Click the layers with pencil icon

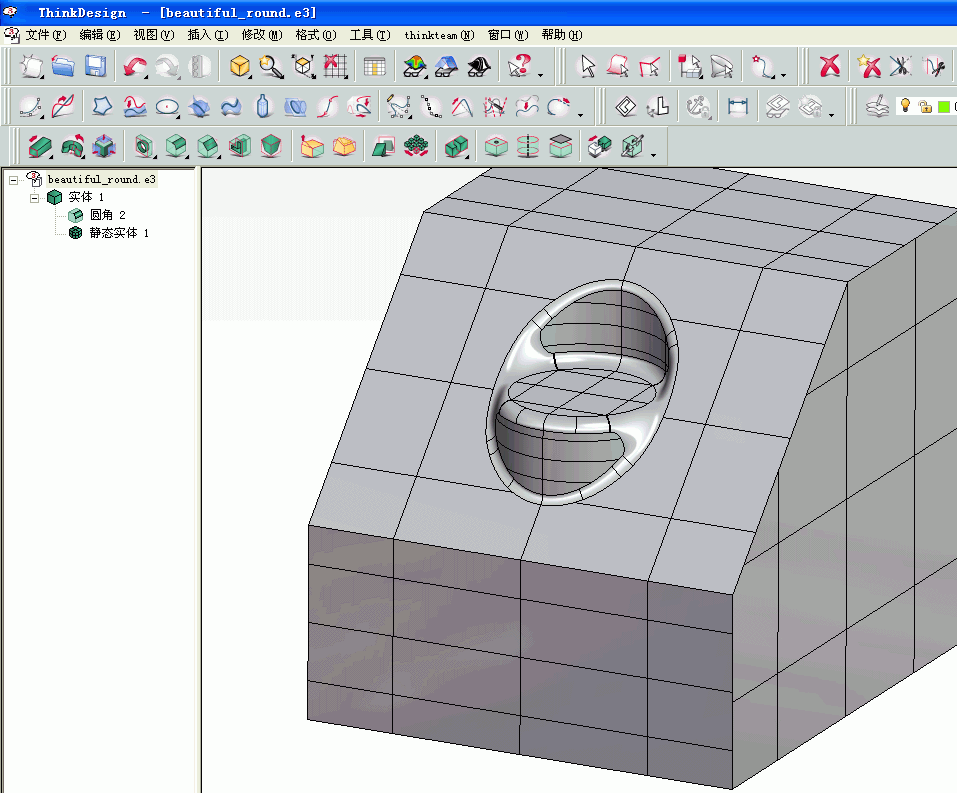click(877, 107)
